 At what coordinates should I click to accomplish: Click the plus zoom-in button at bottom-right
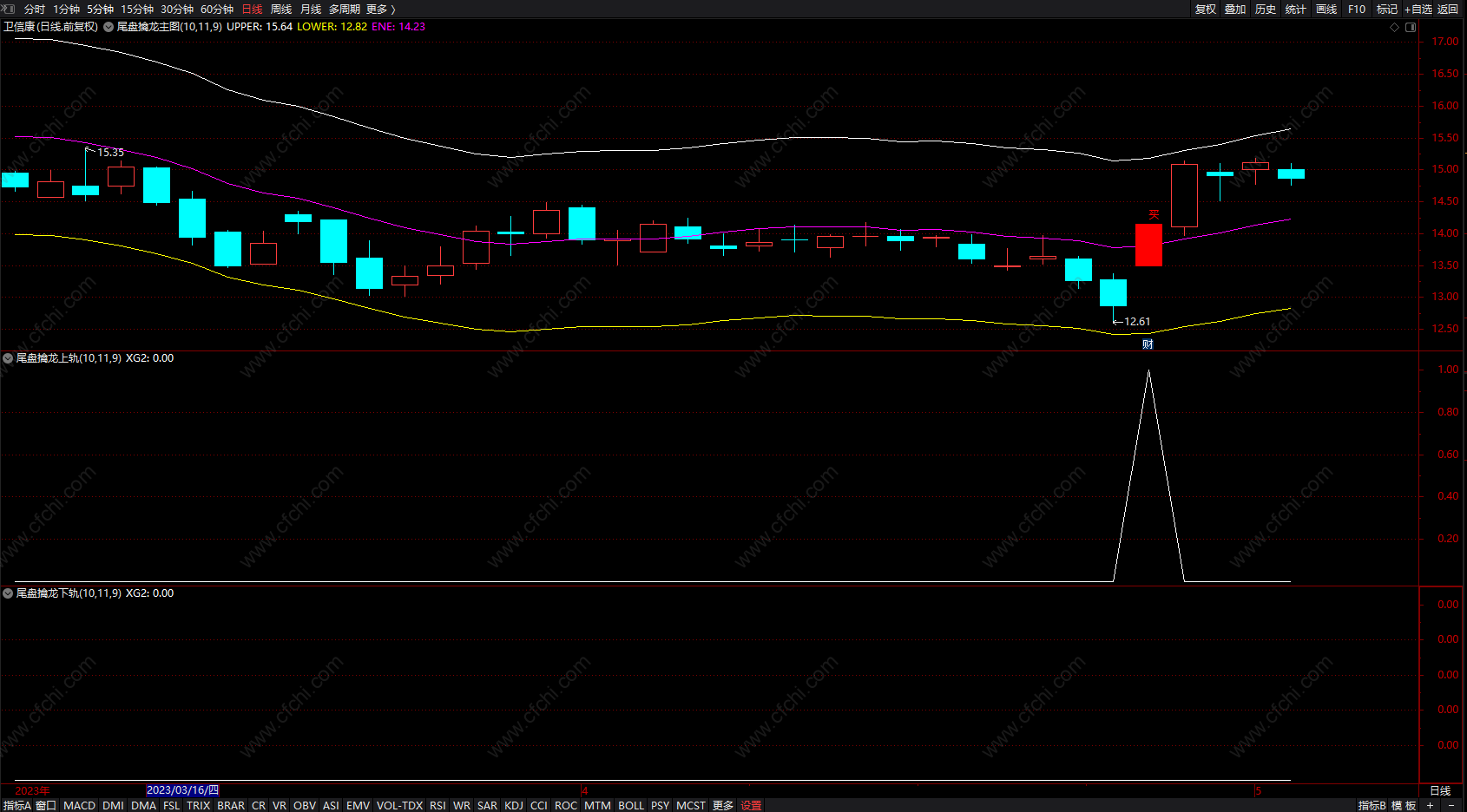click(1430, 806)
